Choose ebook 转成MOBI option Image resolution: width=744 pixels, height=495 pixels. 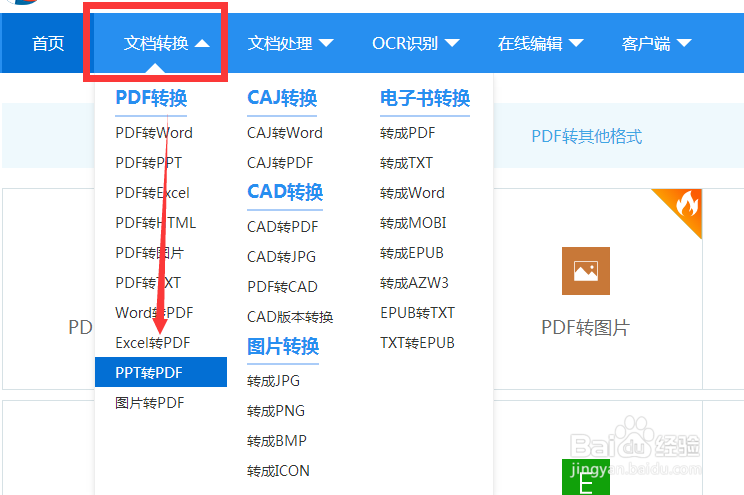point(413,223)
